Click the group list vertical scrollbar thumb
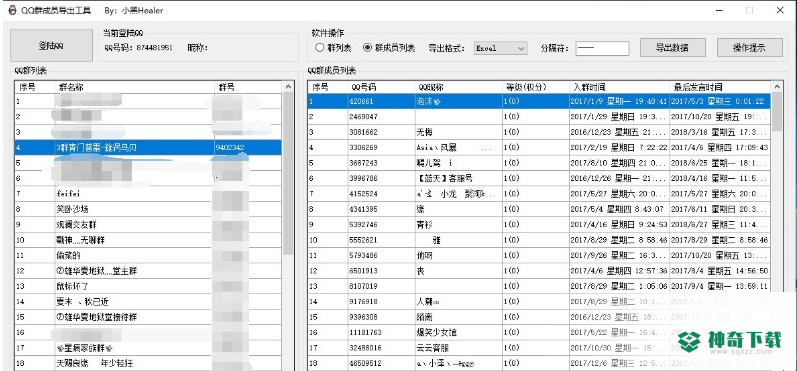797x371 pixels. 288,173
